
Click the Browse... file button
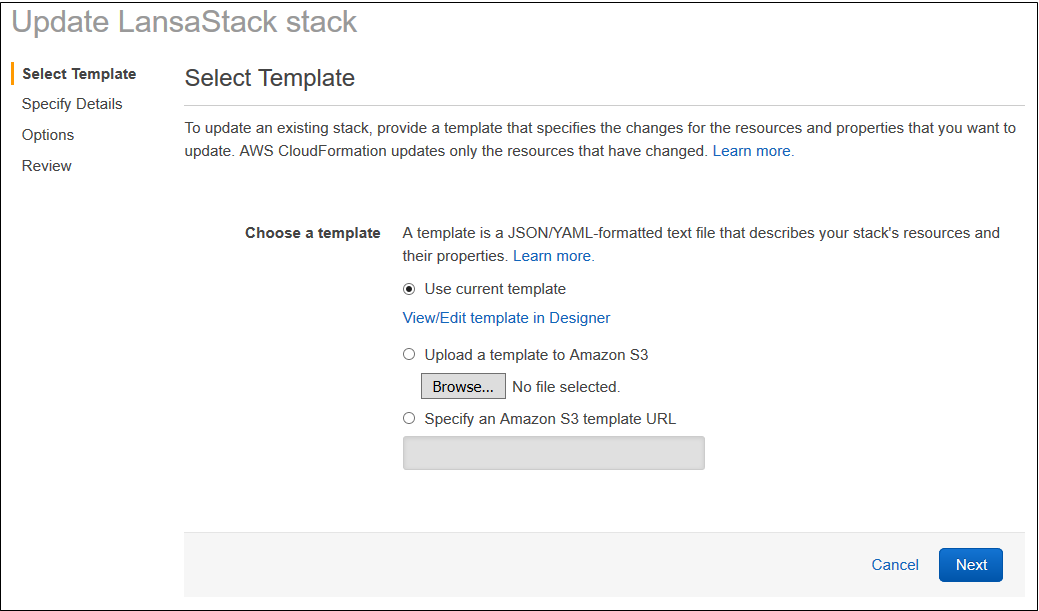(463, 387)
